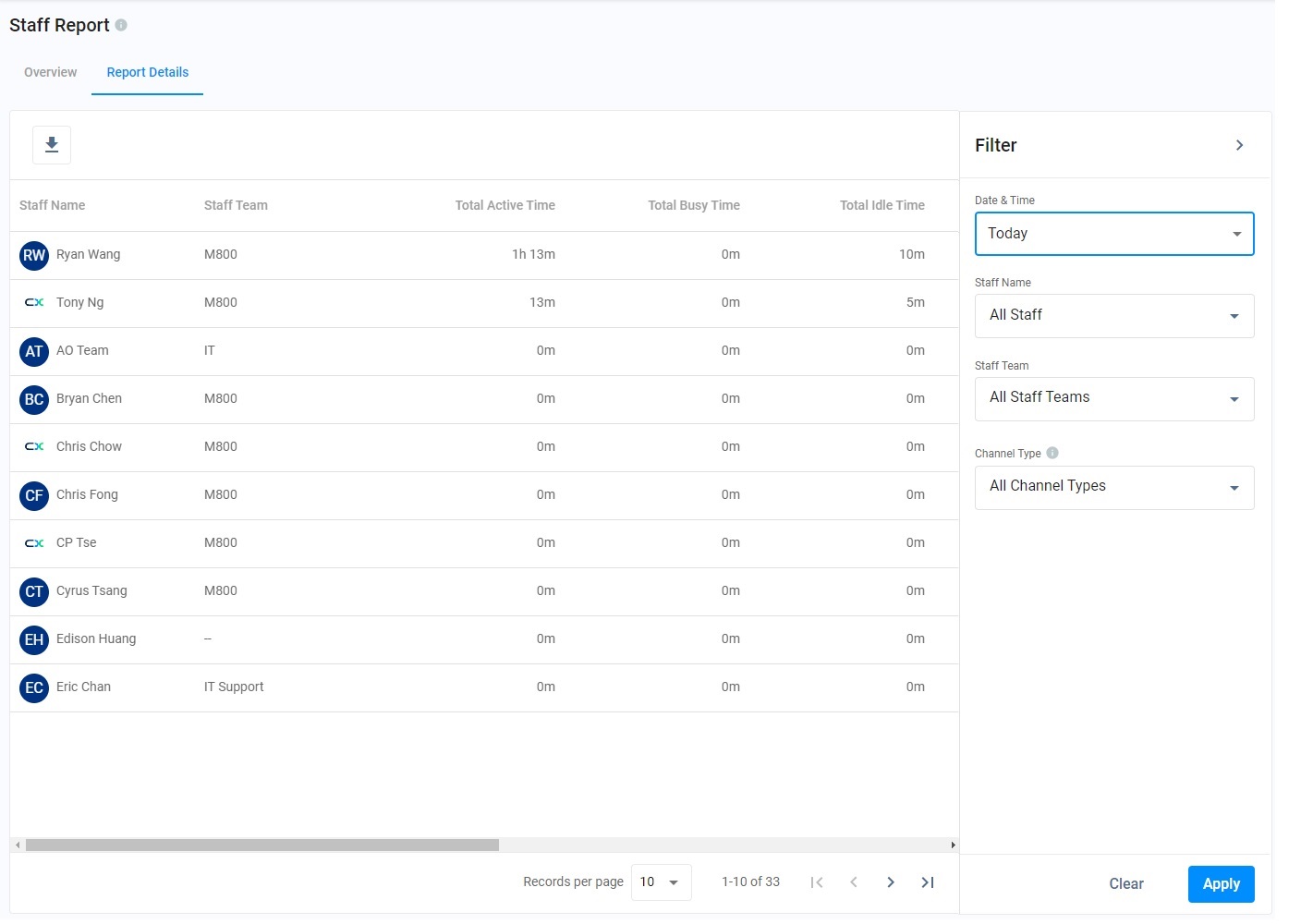Screen dimensions: 1301x924
Task: Click Ryan Wang's RW avatar
Action: (x=34, y=255)
